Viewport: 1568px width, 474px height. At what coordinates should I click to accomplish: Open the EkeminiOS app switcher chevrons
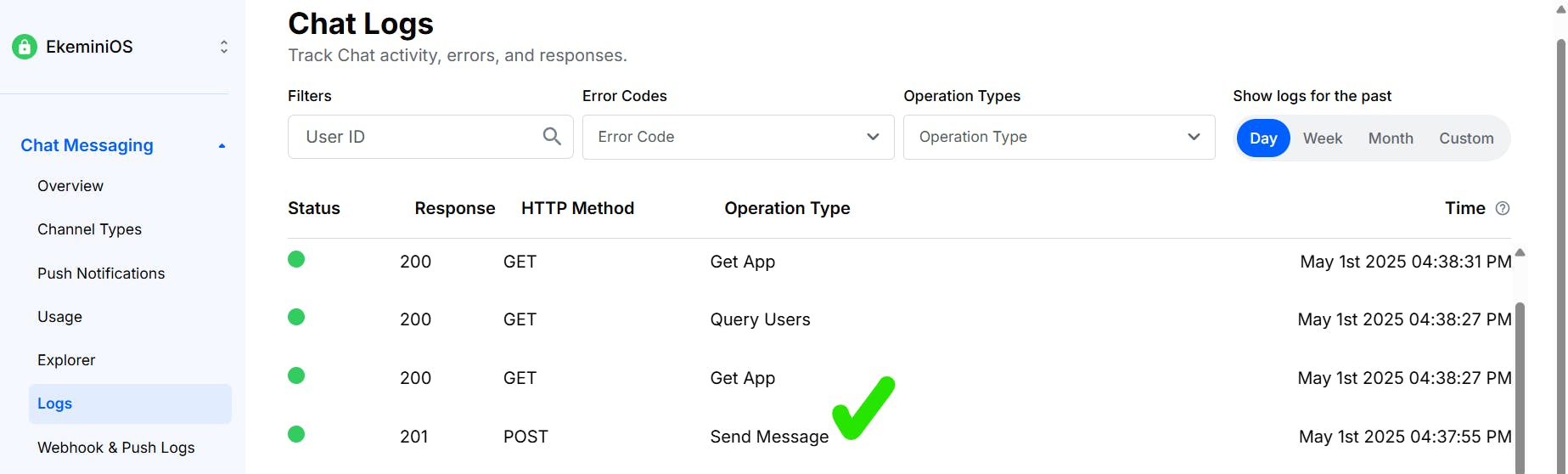tap(224, 47)
